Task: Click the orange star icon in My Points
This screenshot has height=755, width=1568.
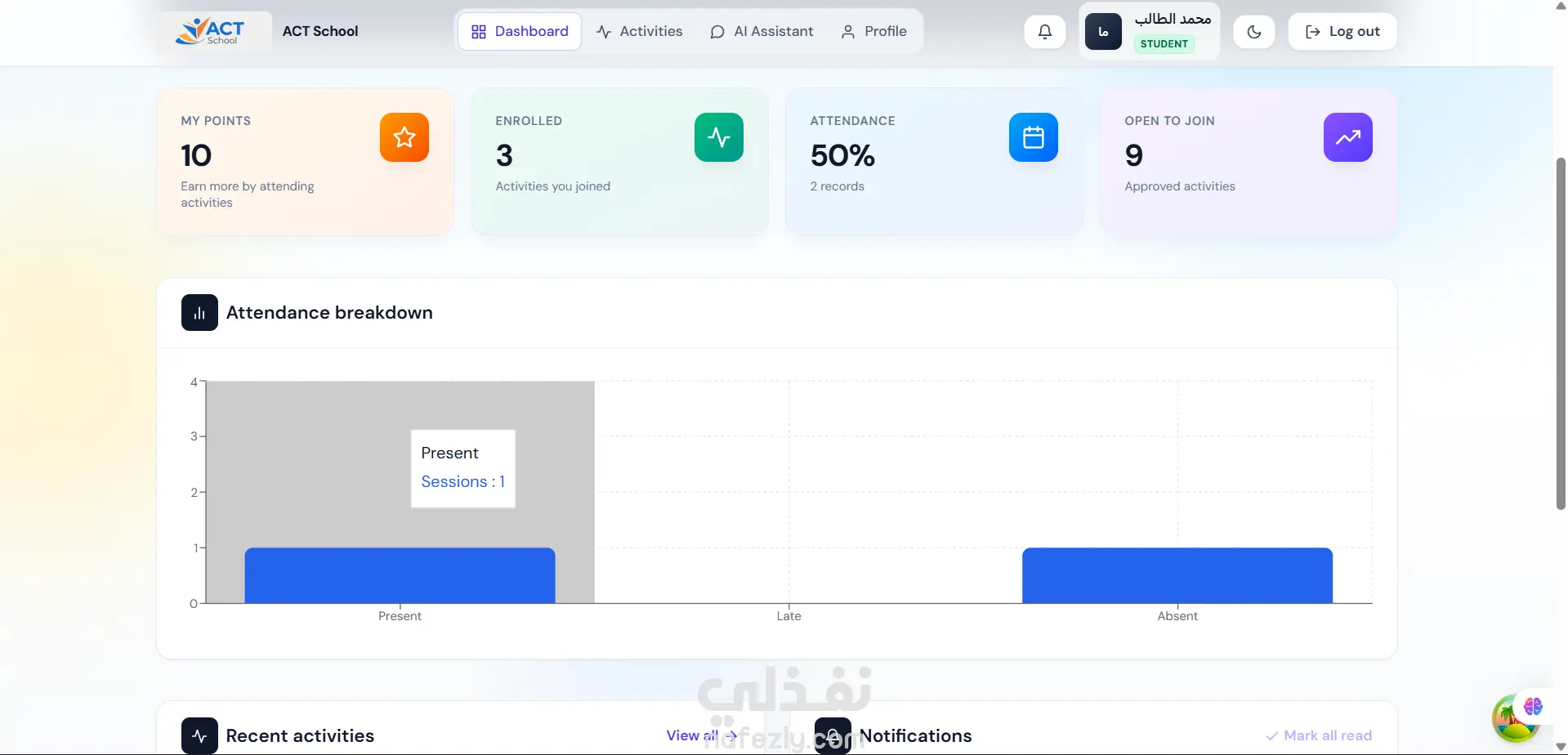Action: coord(404,137)
